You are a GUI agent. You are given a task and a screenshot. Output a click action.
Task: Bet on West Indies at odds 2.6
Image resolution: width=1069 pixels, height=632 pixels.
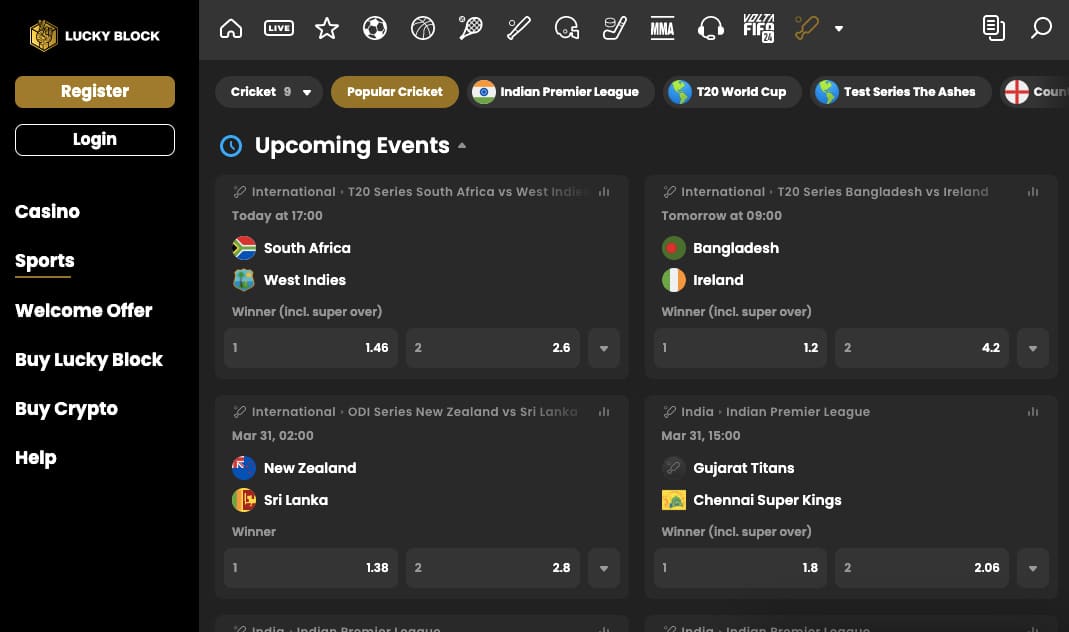click(493, 348)
